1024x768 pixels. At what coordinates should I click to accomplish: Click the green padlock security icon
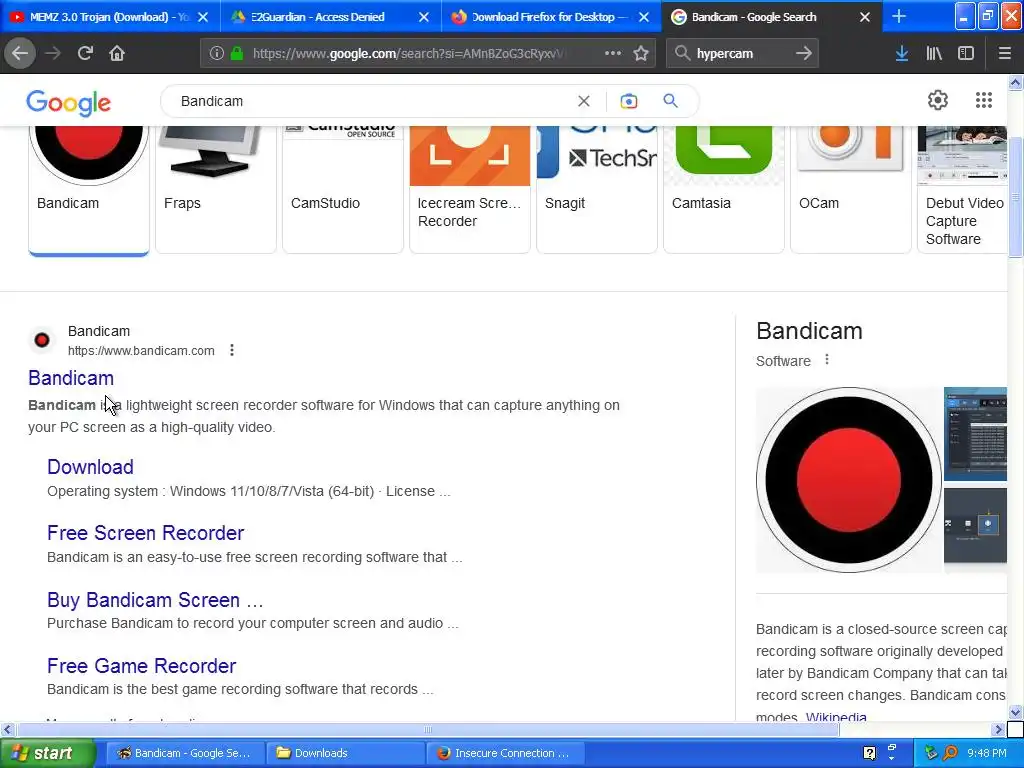pos(237,54)
